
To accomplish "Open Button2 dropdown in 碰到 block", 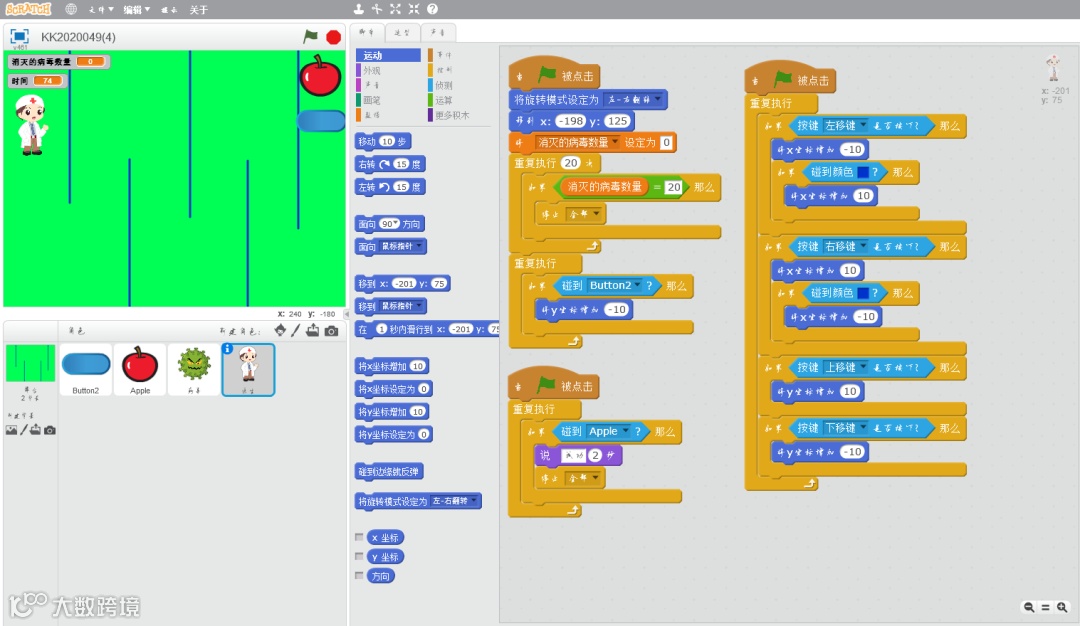I will (x=638, y=284).
